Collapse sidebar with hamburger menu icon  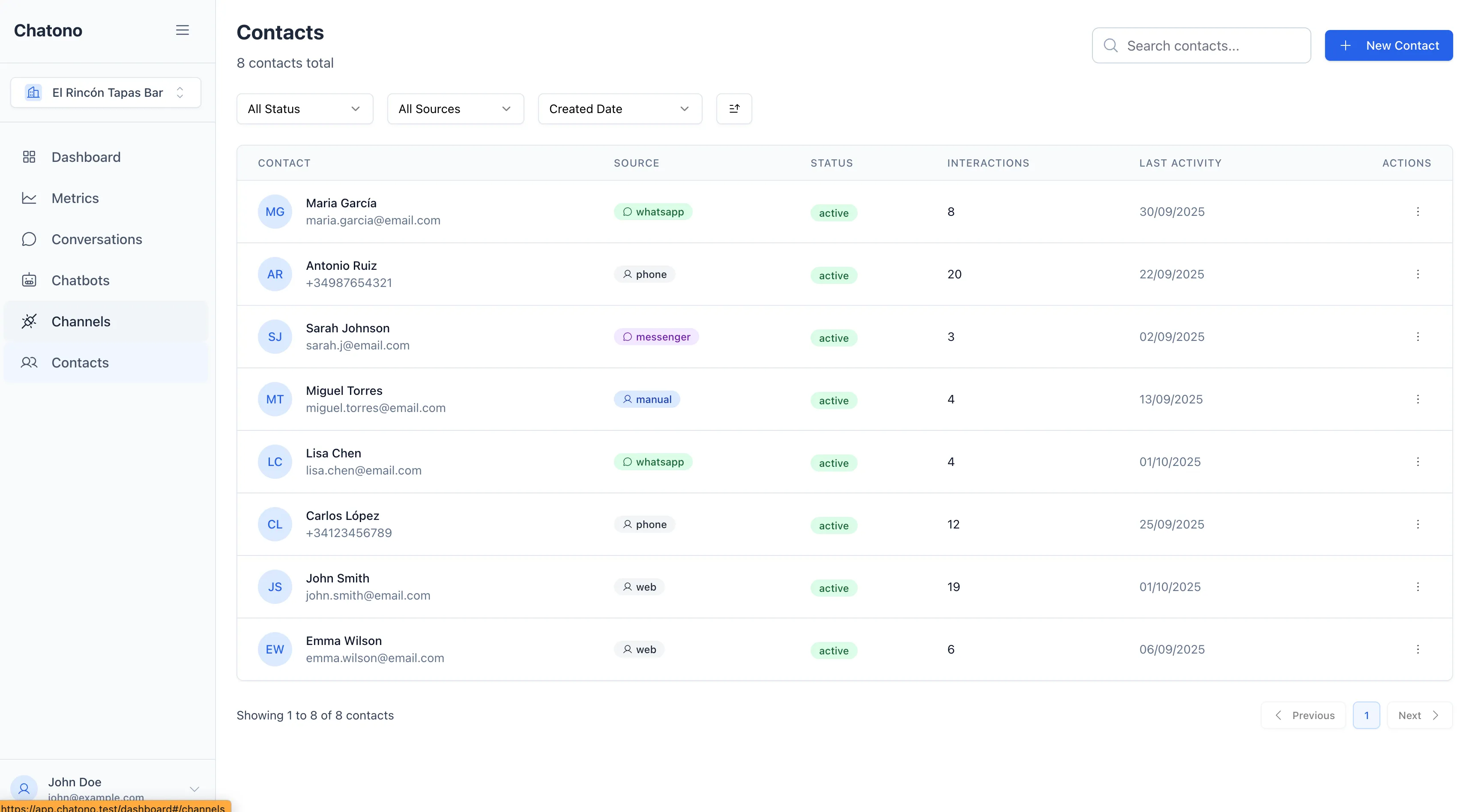tap(182, 30)
